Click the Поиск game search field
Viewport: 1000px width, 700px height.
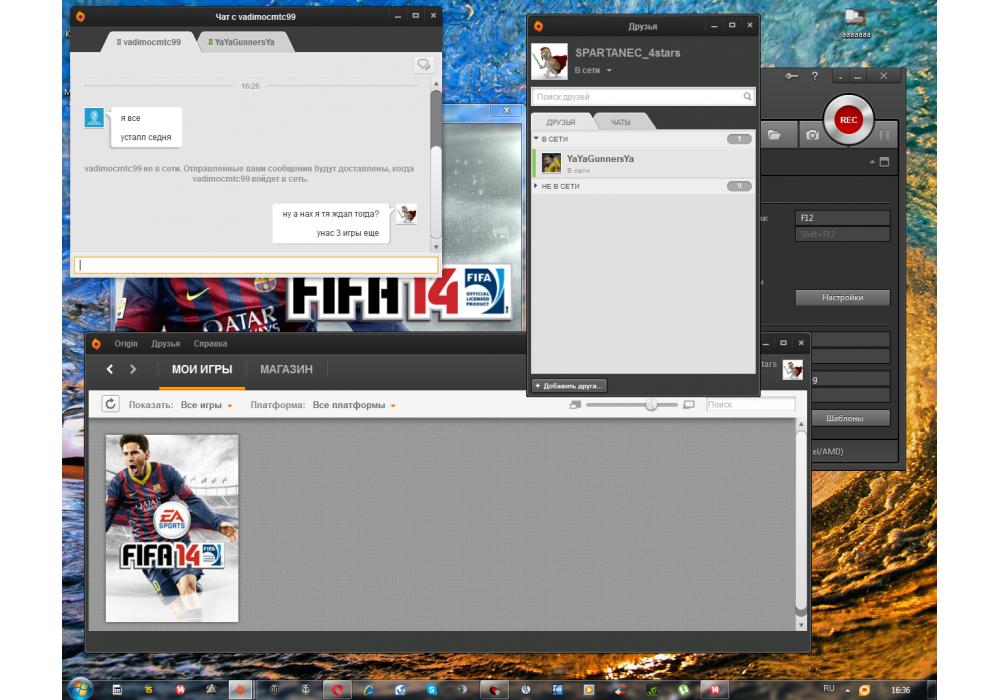coord(750,405)
